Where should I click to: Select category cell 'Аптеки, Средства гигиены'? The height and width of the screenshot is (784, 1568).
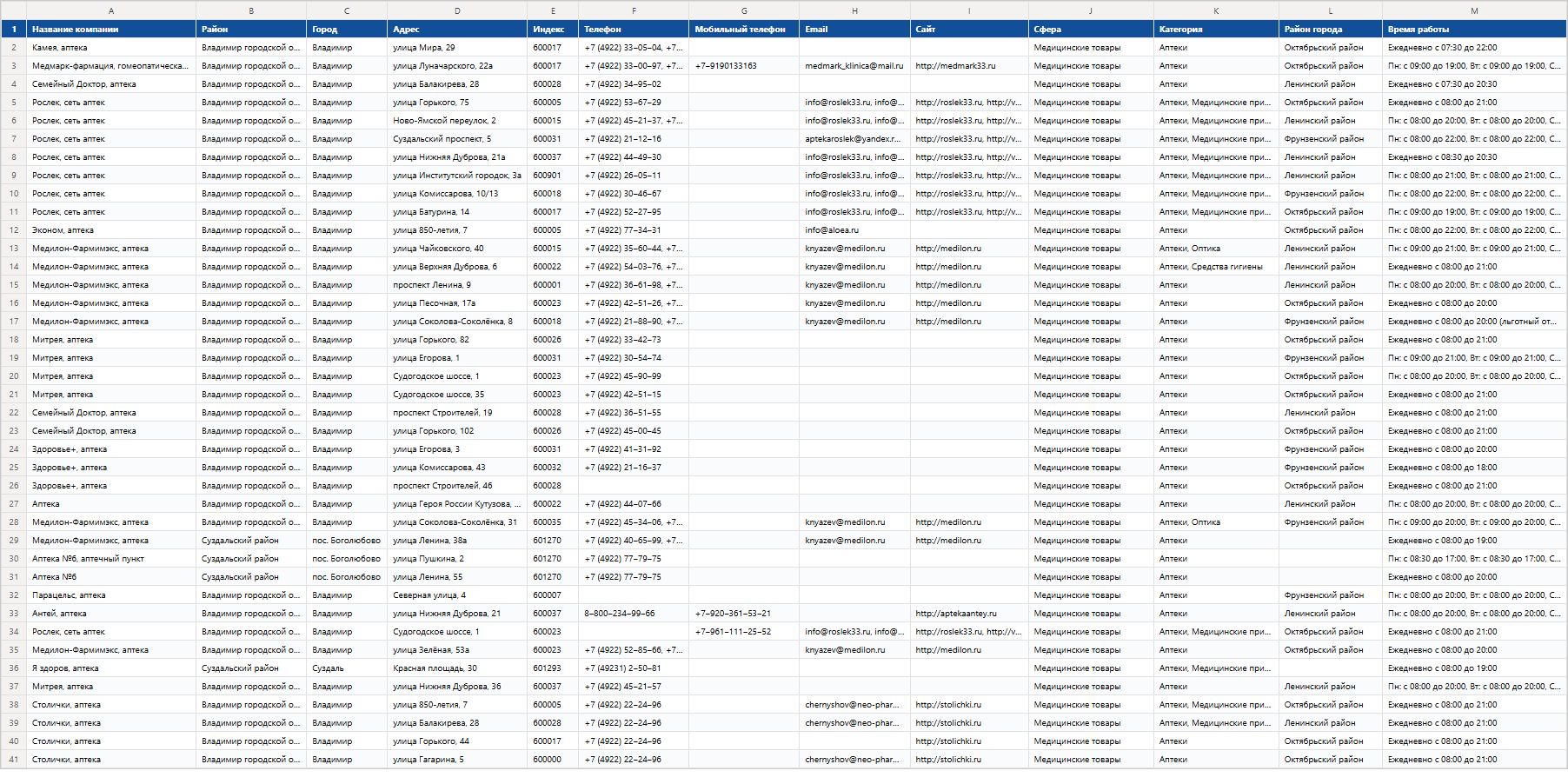tap(1216, 267)
